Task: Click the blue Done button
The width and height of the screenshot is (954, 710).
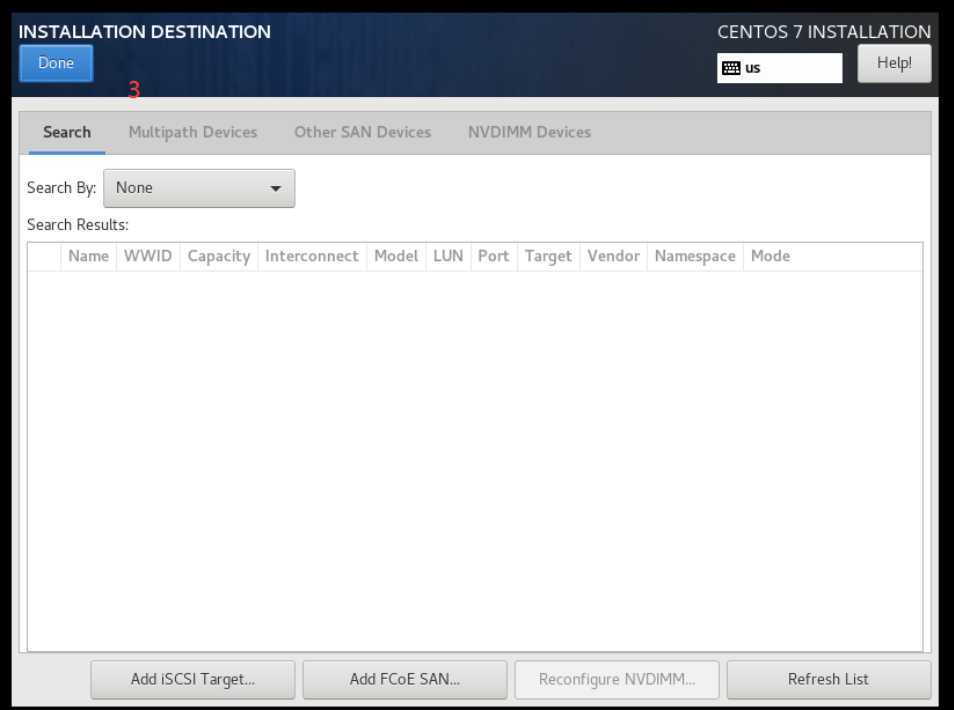Action: coord(56,63)
